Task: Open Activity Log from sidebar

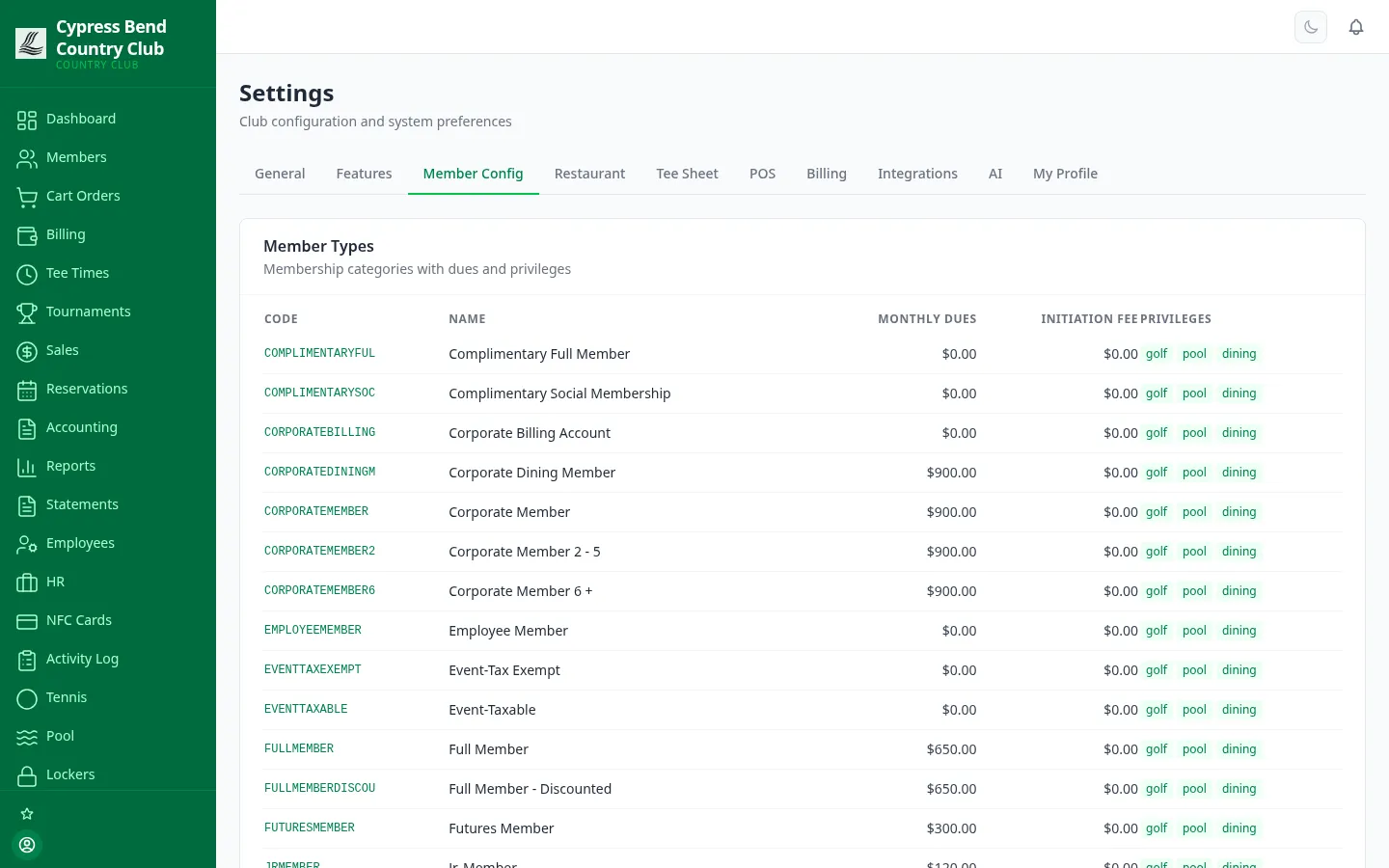Action: pyautogui.click(x=82, y=659)
